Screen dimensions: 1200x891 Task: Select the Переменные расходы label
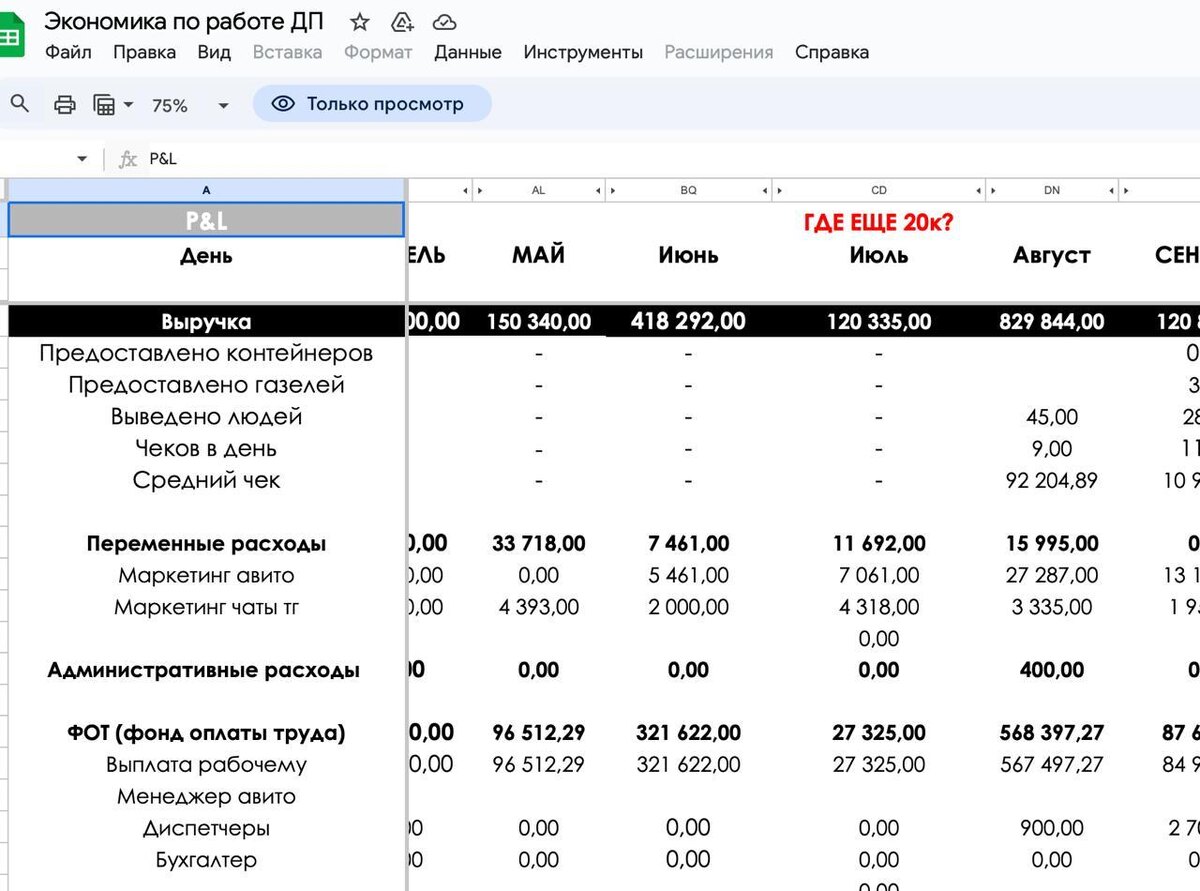tap(206, 544)
